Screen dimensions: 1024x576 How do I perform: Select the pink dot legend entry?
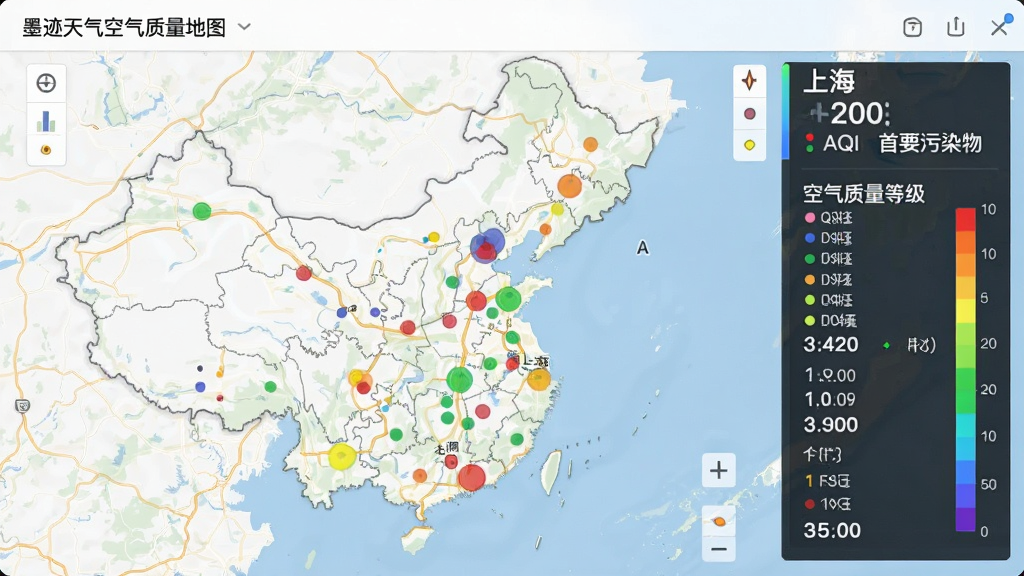click(x=829, y=217)
